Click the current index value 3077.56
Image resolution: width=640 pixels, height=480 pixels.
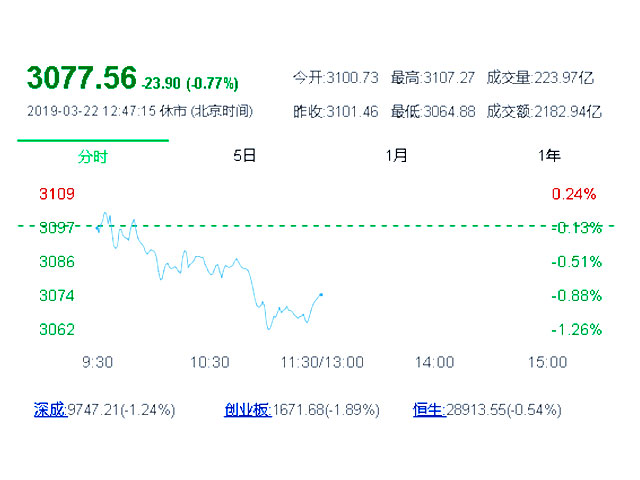pyautogui.click(x=81, y=78)
